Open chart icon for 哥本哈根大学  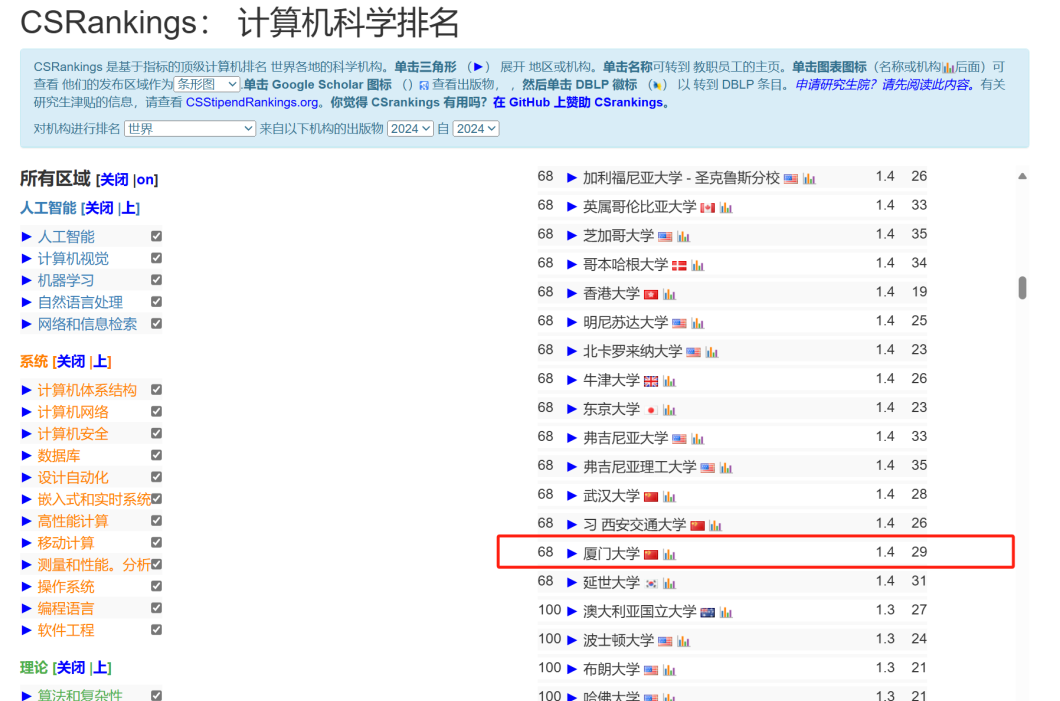(x=698, y=266)
